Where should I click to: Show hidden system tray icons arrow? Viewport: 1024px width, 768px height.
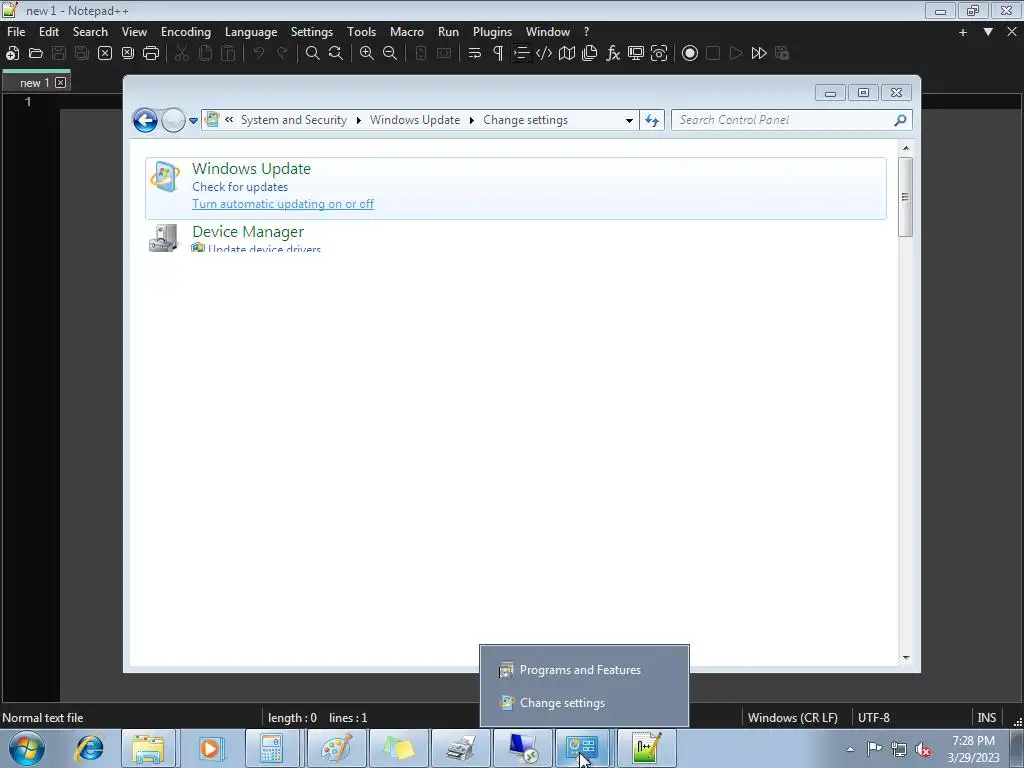click(850, 749)
